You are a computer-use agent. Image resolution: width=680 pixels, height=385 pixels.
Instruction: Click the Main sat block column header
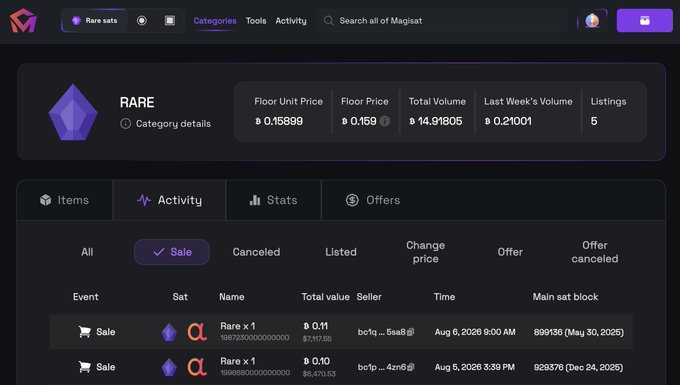(566, 297)
